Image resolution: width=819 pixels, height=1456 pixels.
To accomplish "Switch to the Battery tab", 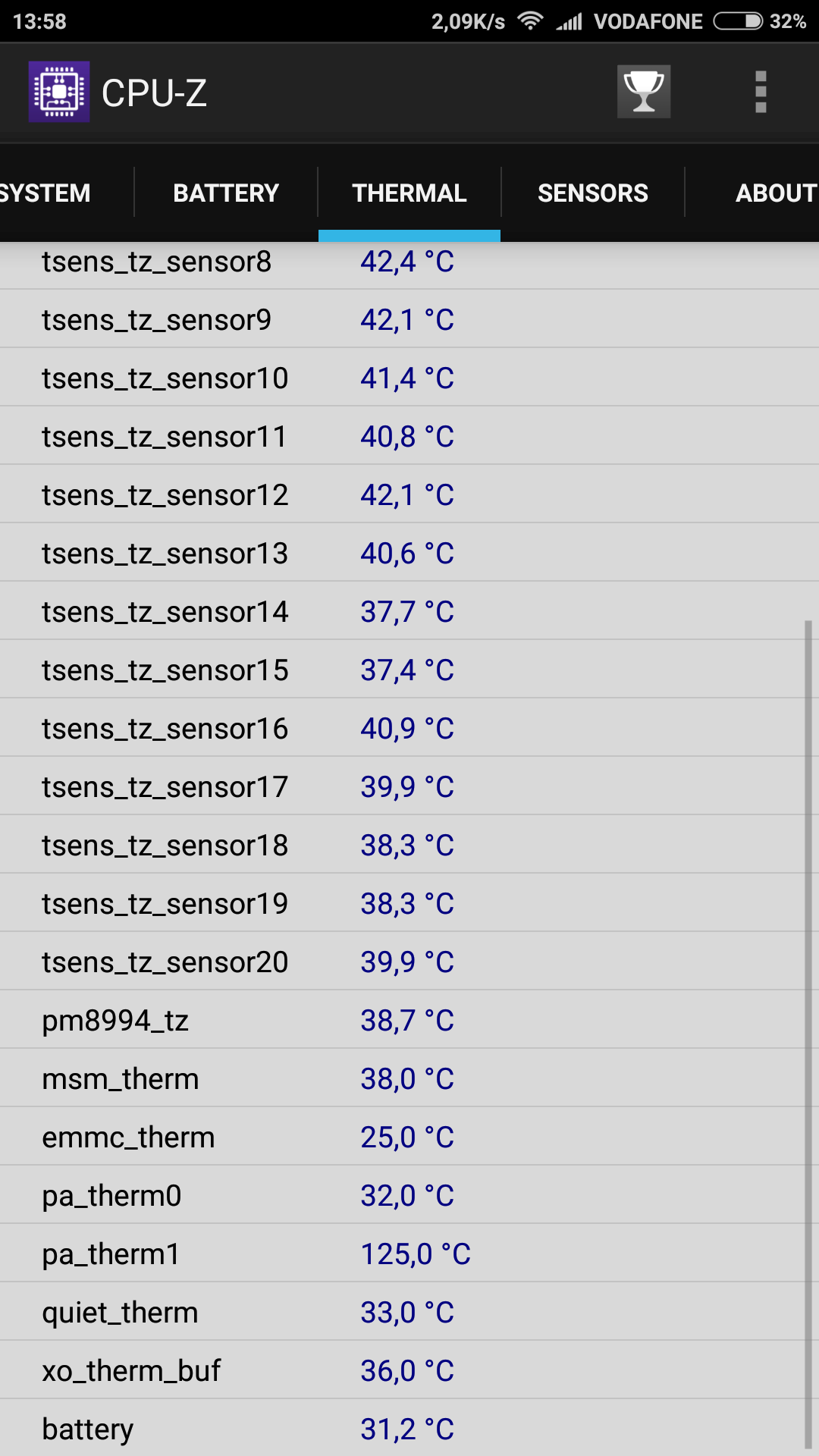I will 226,193.
